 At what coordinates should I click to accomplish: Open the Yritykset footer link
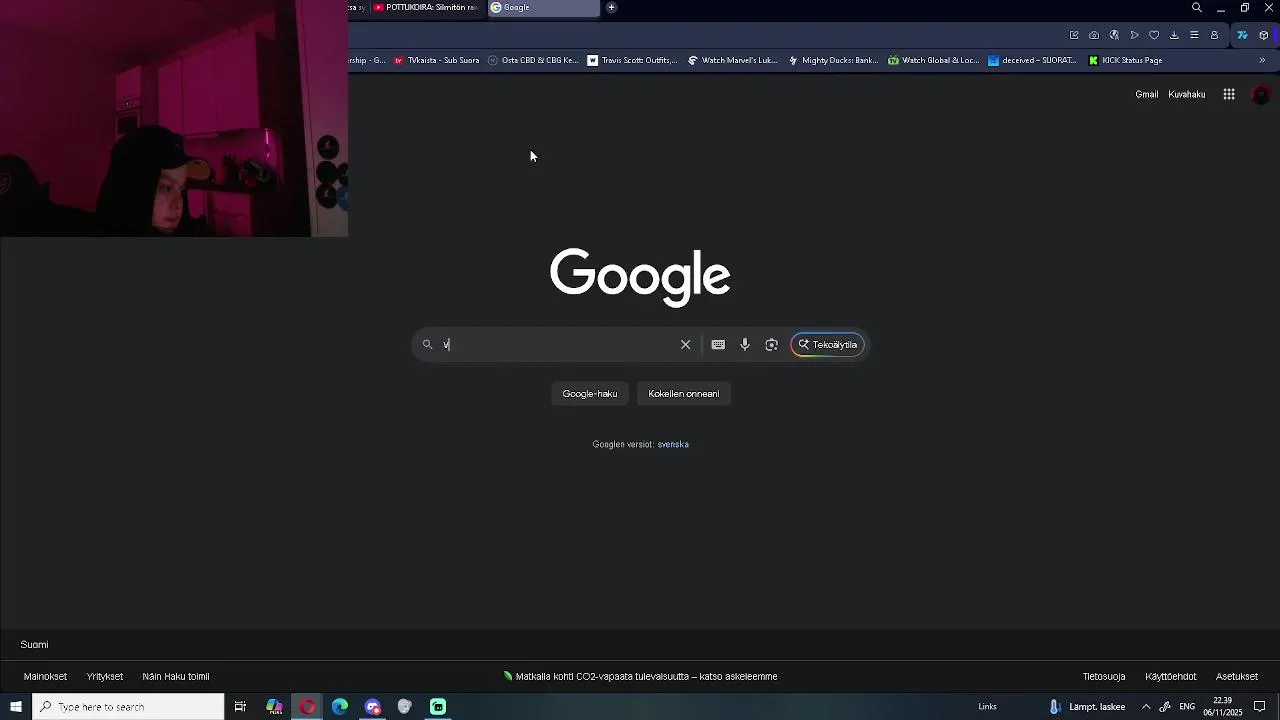coord(105,676)
